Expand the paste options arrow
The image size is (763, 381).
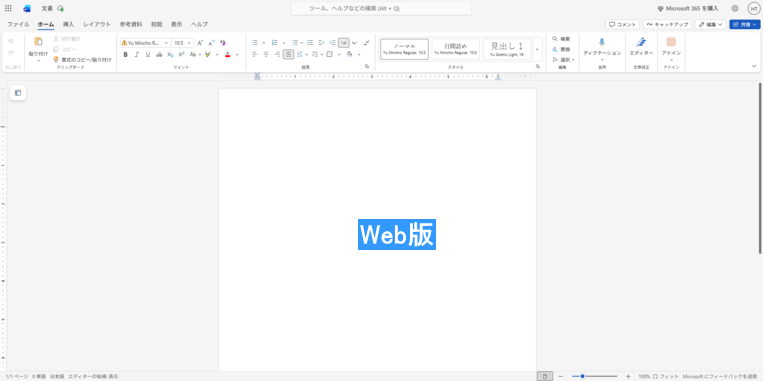(38, 61)
